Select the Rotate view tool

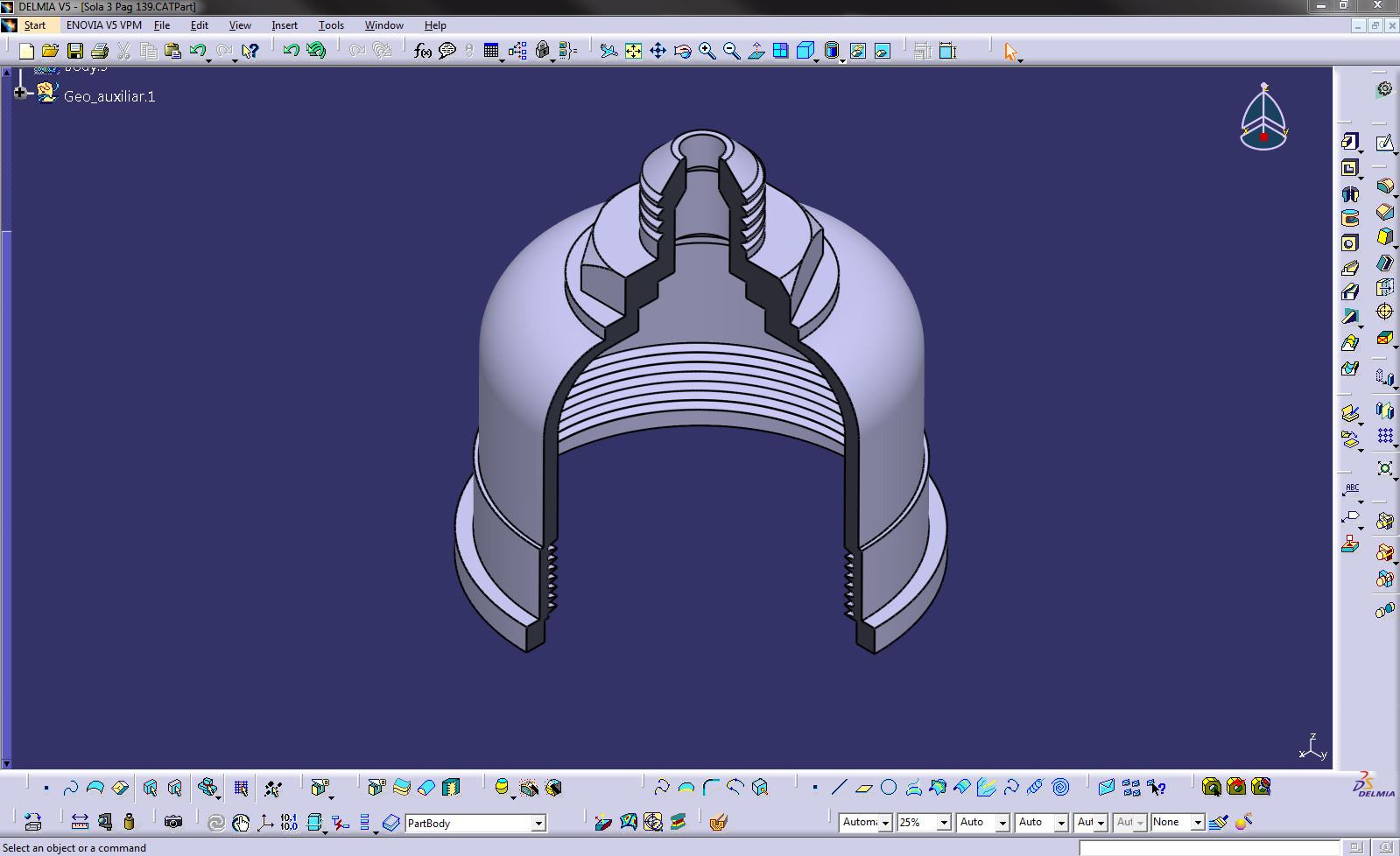[682, 52]
